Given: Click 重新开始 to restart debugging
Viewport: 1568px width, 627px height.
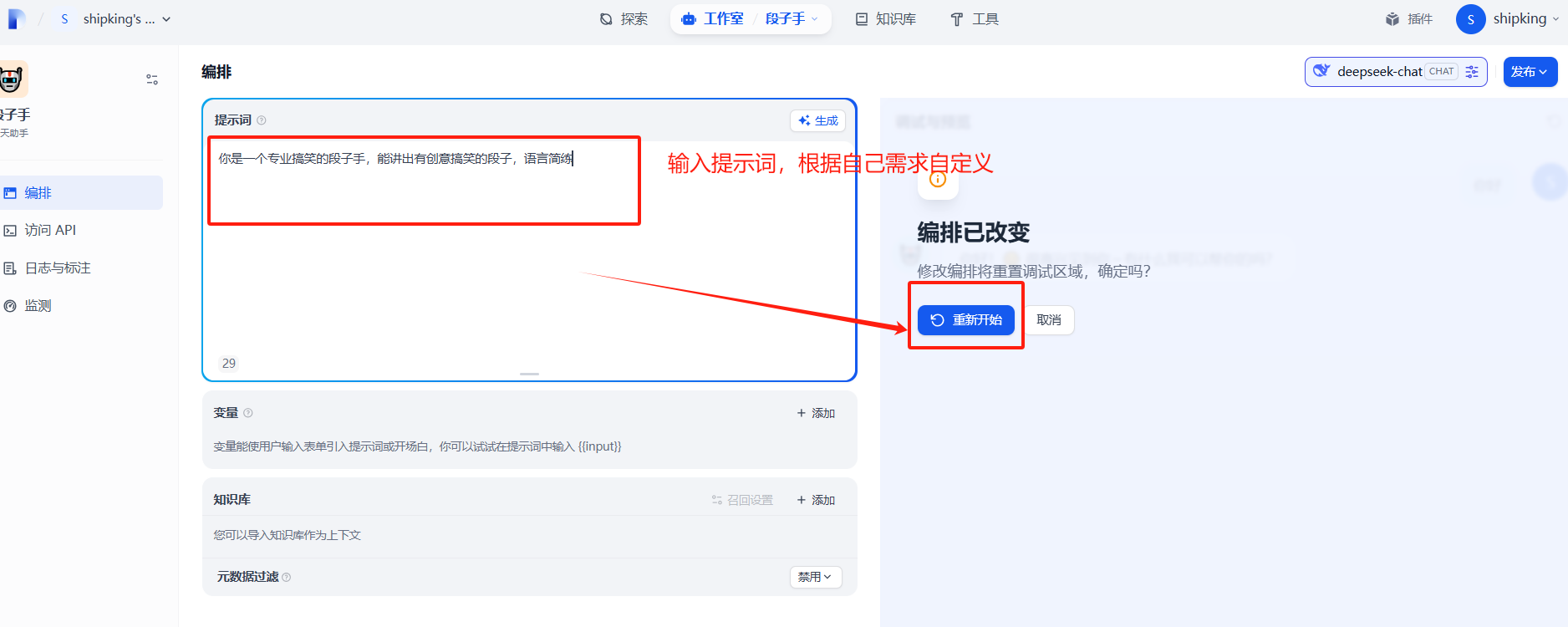Looking at the screenshot, I should (x=966, y=320).
